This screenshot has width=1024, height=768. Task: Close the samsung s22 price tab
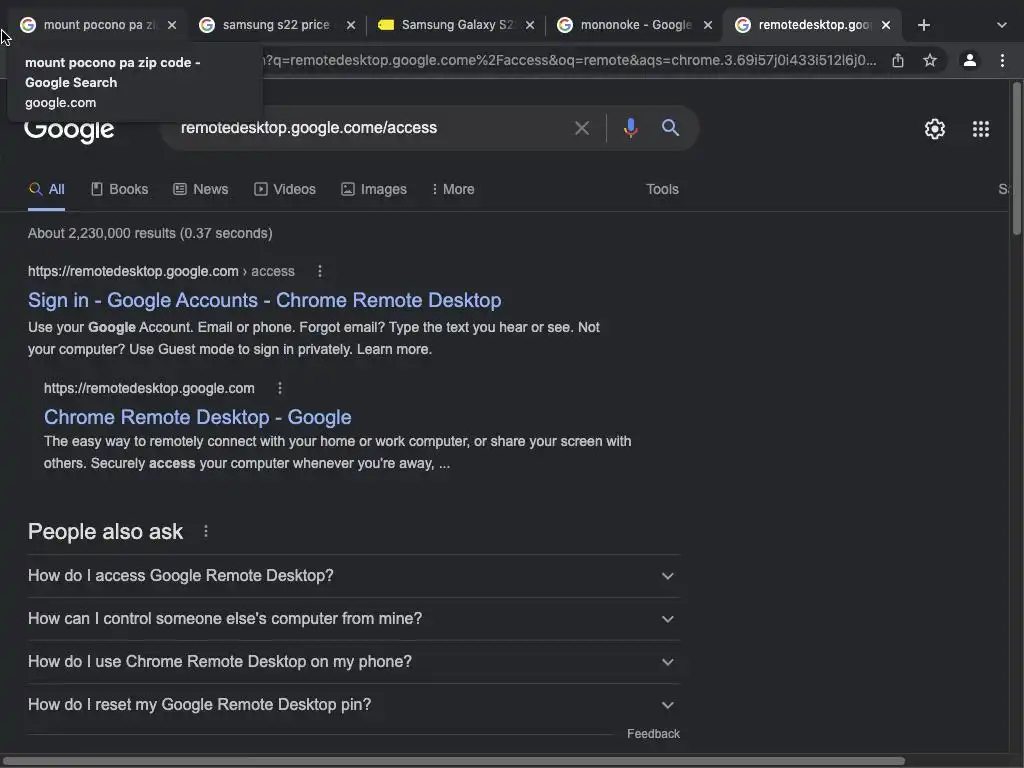[x=351, y=25]
